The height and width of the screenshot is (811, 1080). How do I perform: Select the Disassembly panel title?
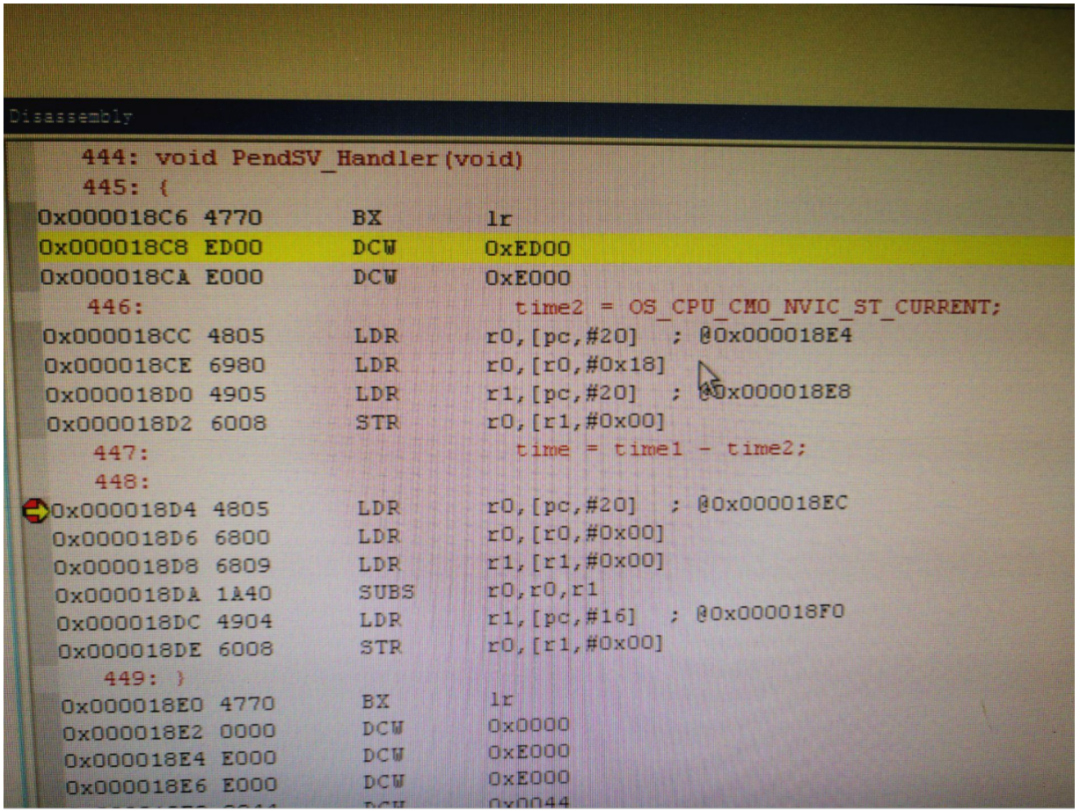[x=71, y=116]
